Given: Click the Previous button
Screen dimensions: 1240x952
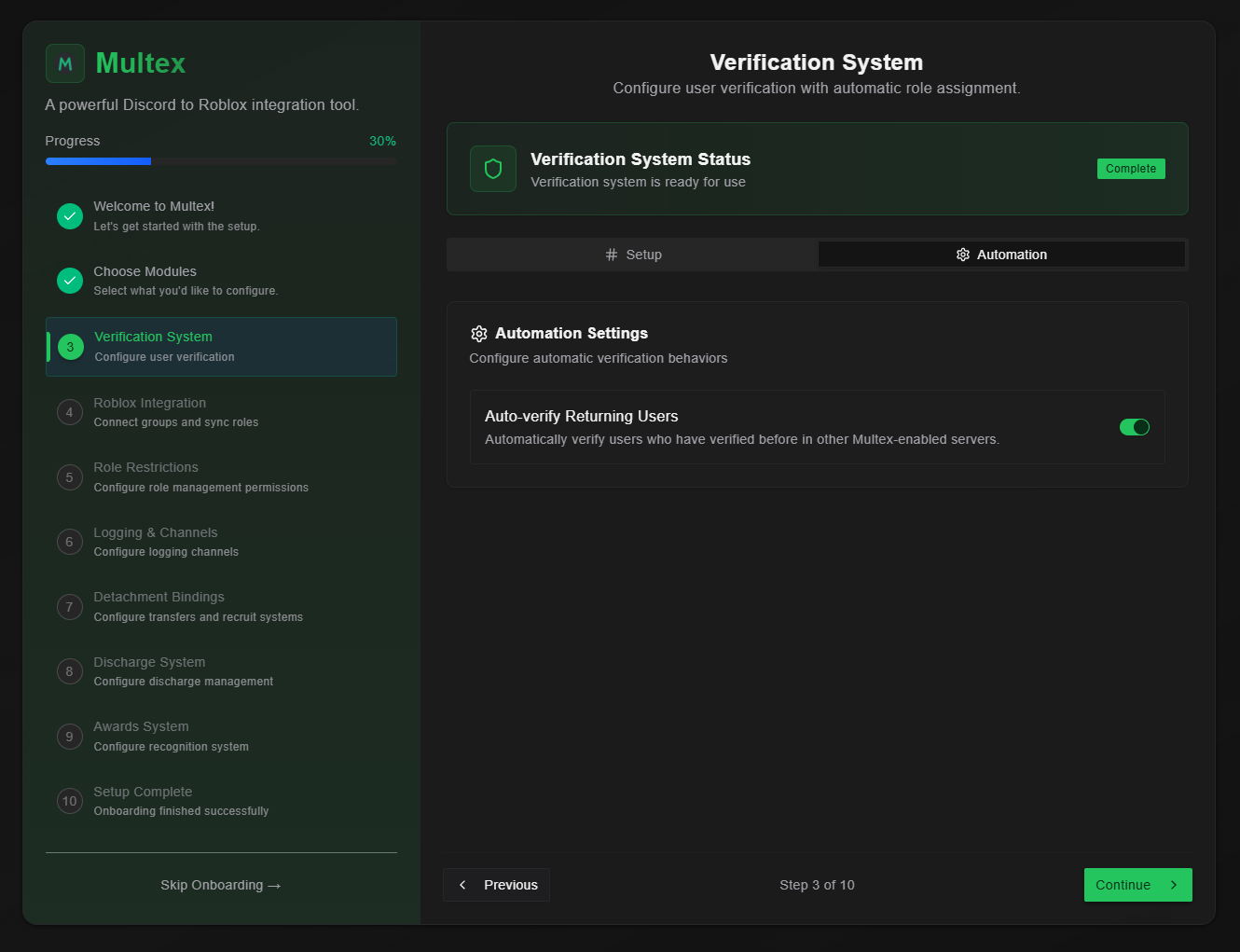Looking at the screenshot, I should click(496, 885).
